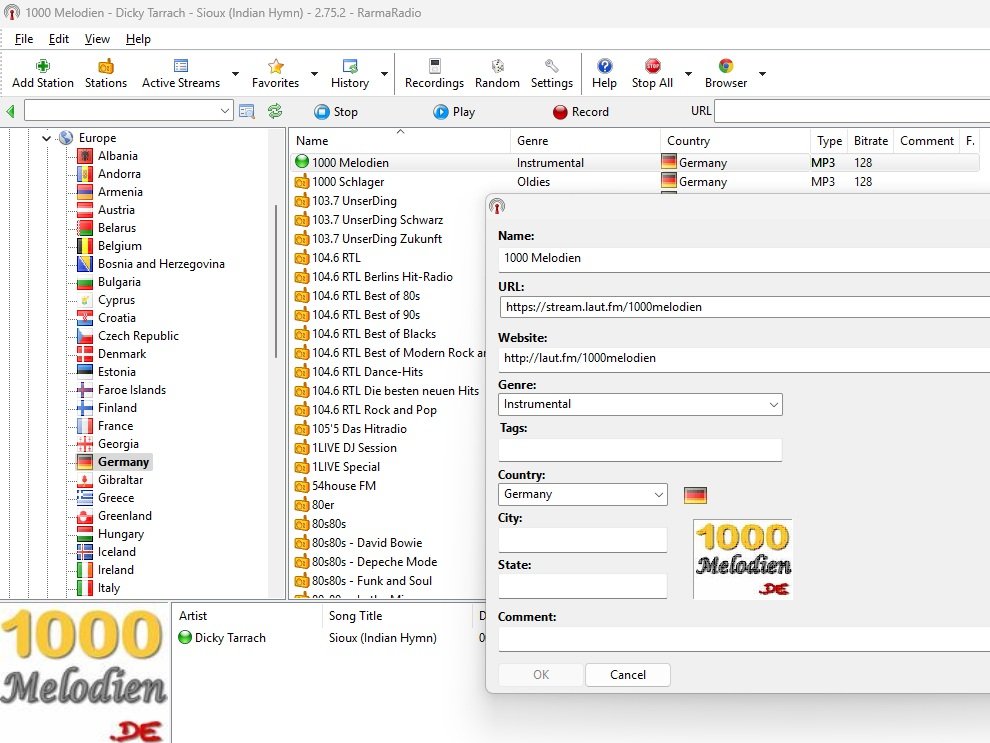The height and width of the screenshot is (743, 990).
Task: Click the station Name field in the dialog
Action: [x=744, y=258]
